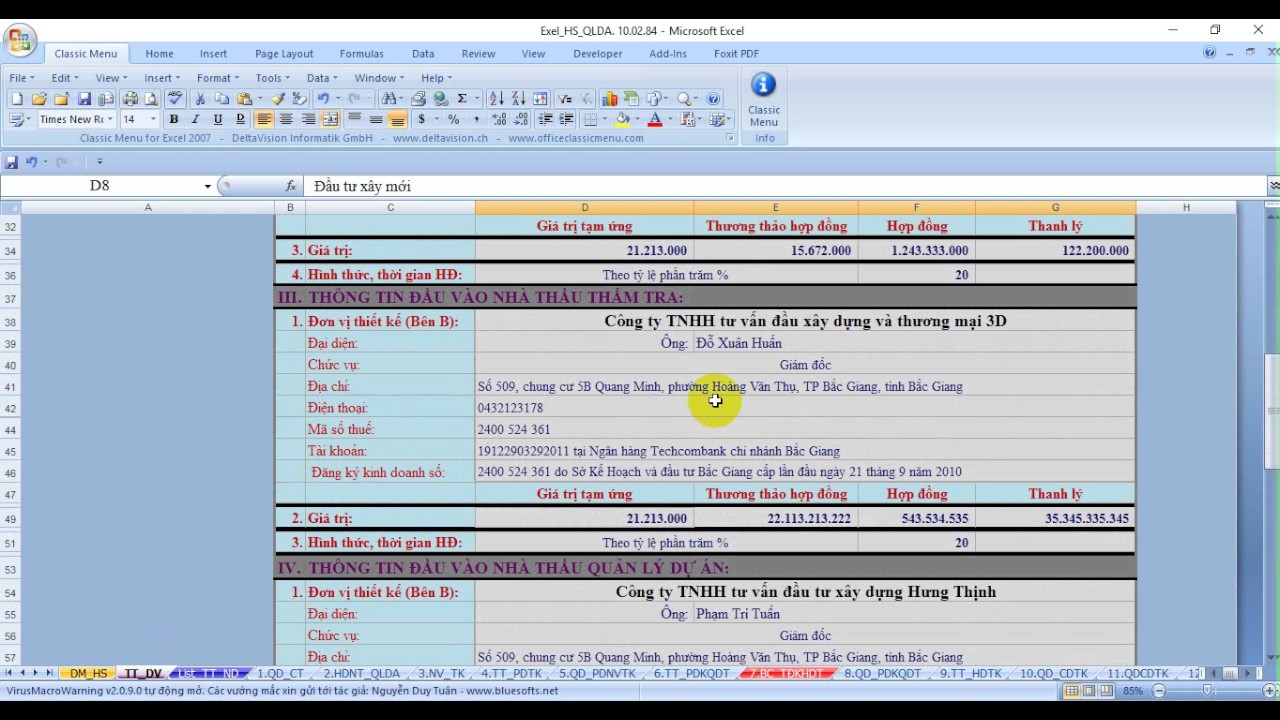Click the Increase Indent icon
The height and width of the screenshot is (720, 1280).
click(x=566, y=119)
